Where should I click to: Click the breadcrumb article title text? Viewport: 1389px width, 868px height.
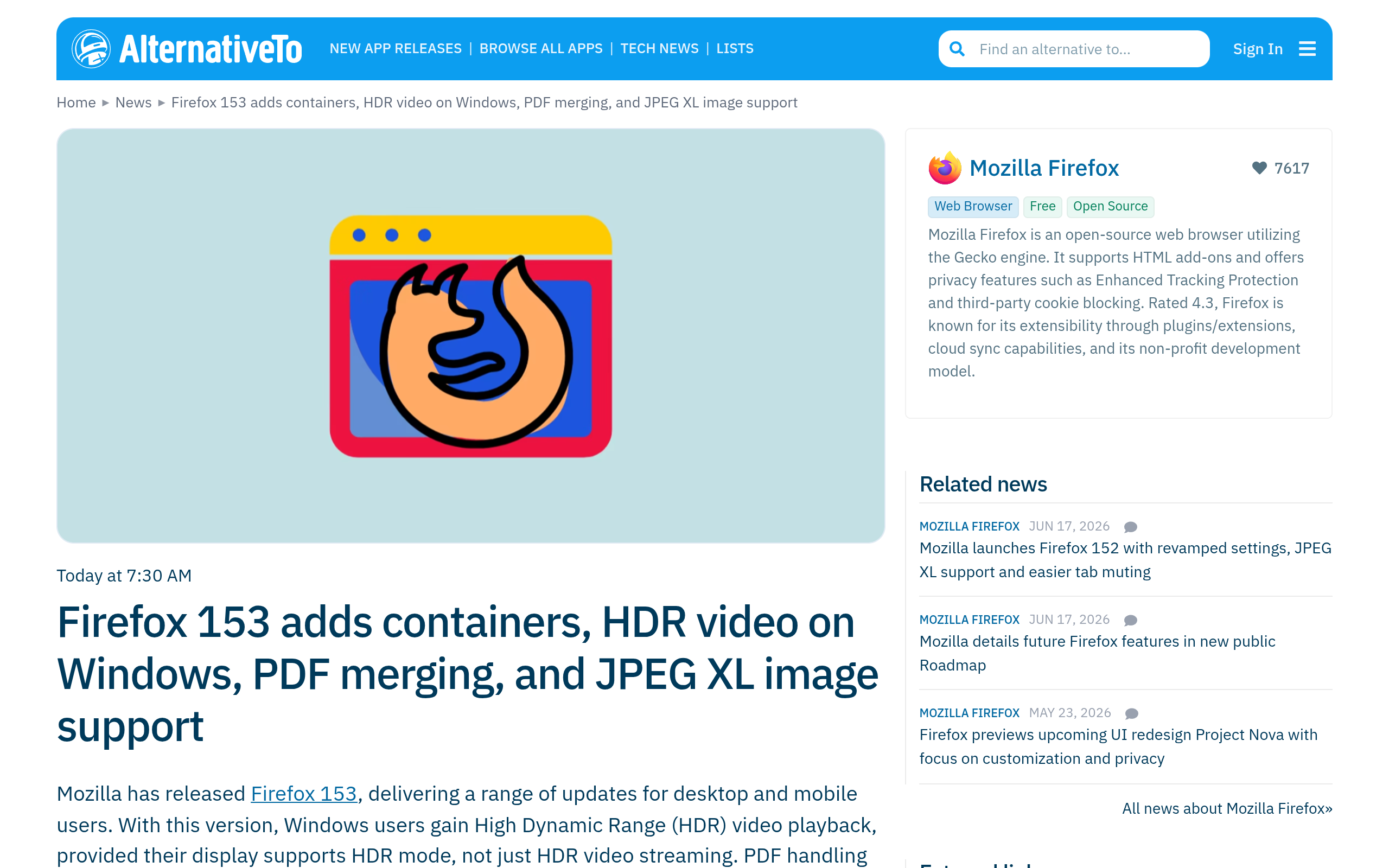coord(484,102)
